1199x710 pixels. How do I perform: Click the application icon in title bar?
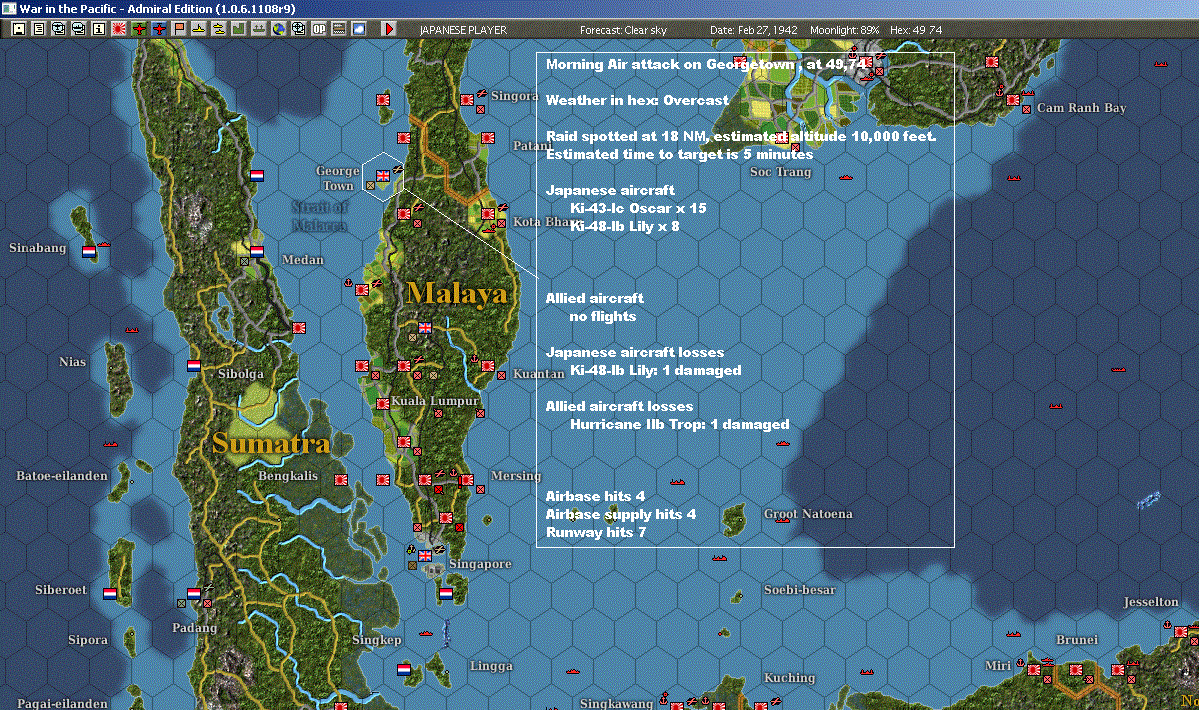click(x=8, y=8)
